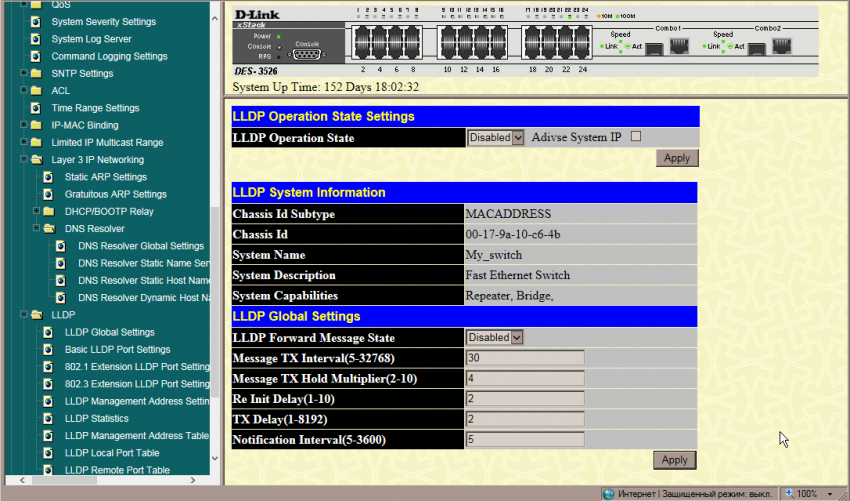Open the LLDP Operation State dropdown
850x501 pixels.
[x=517, y=138]
